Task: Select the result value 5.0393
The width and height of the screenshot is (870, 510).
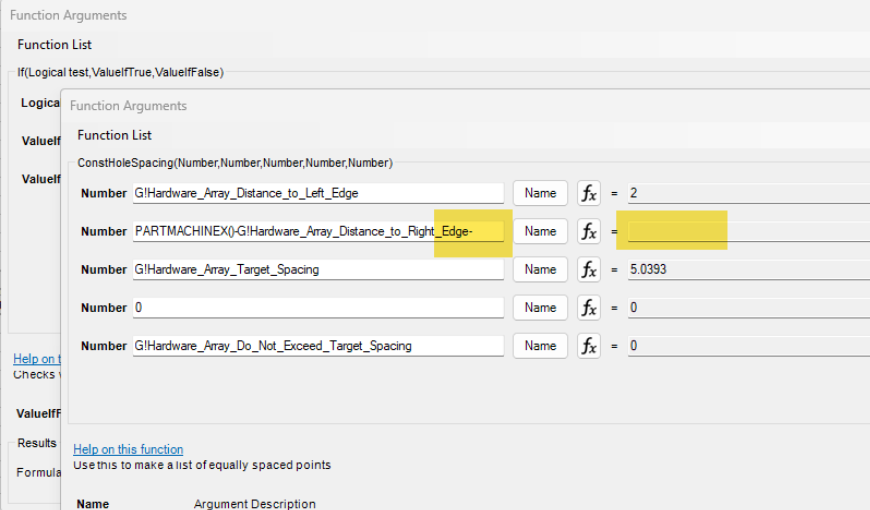Action: pyautogui.click(x=745, y=269)
